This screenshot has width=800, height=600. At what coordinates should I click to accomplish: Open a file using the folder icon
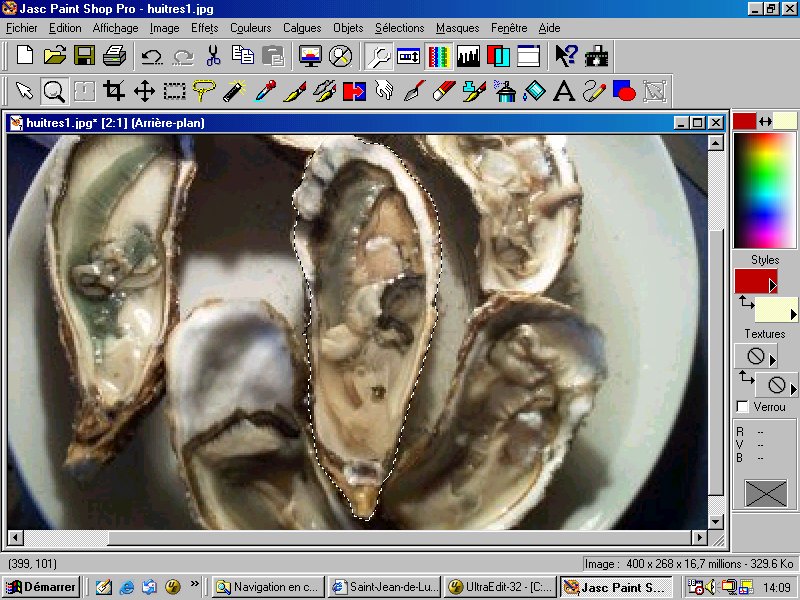[55, 55]
